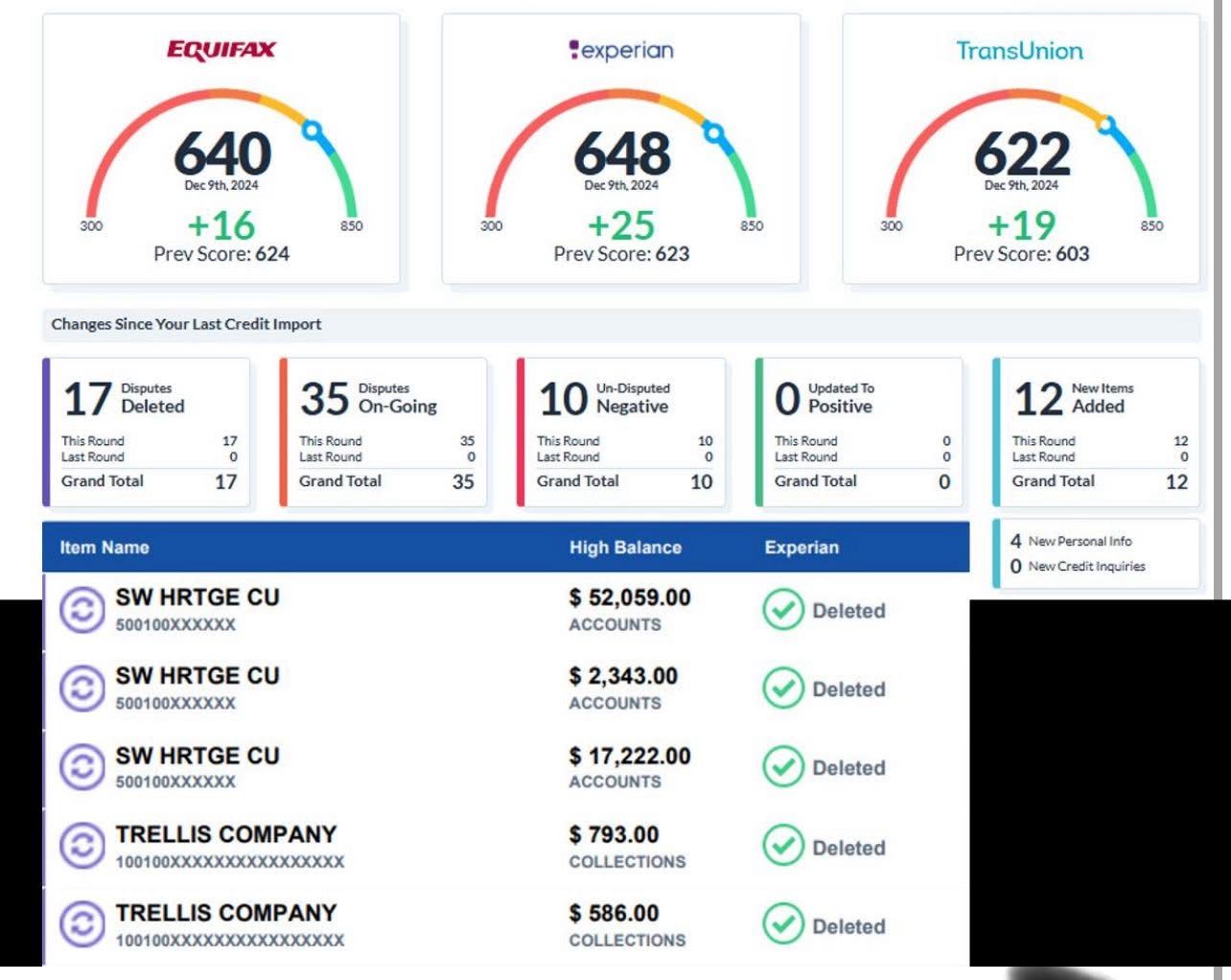Click Prev Score: 624 text

coord(221,254)
